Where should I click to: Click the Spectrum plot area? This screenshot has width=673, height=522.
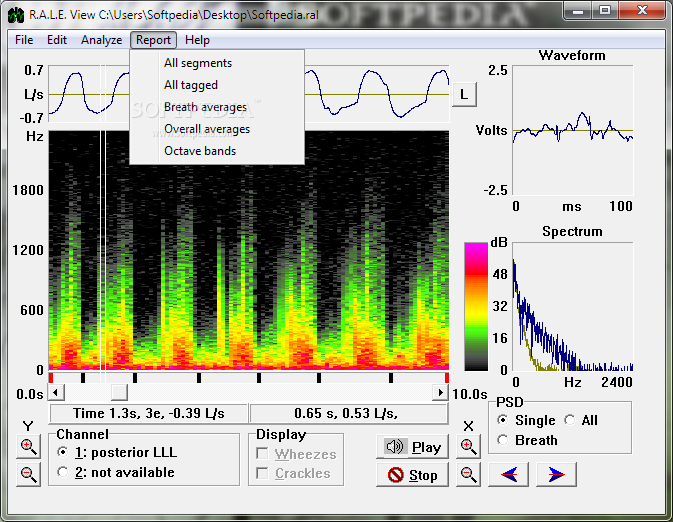click(x=573, y=307)
